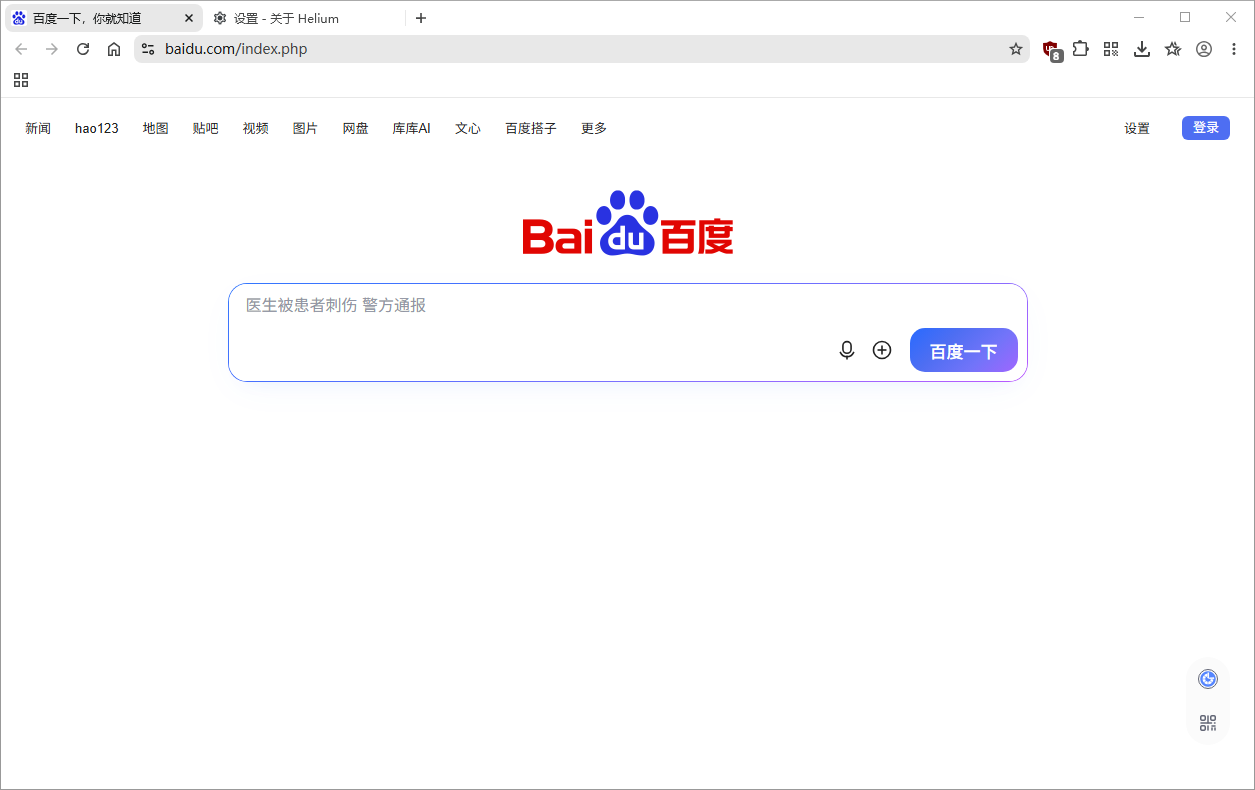Image resolution: width=1255 pixels, height=790 pixels.
Task: Click the 百度一下 search button
Action: click(964, 350)
